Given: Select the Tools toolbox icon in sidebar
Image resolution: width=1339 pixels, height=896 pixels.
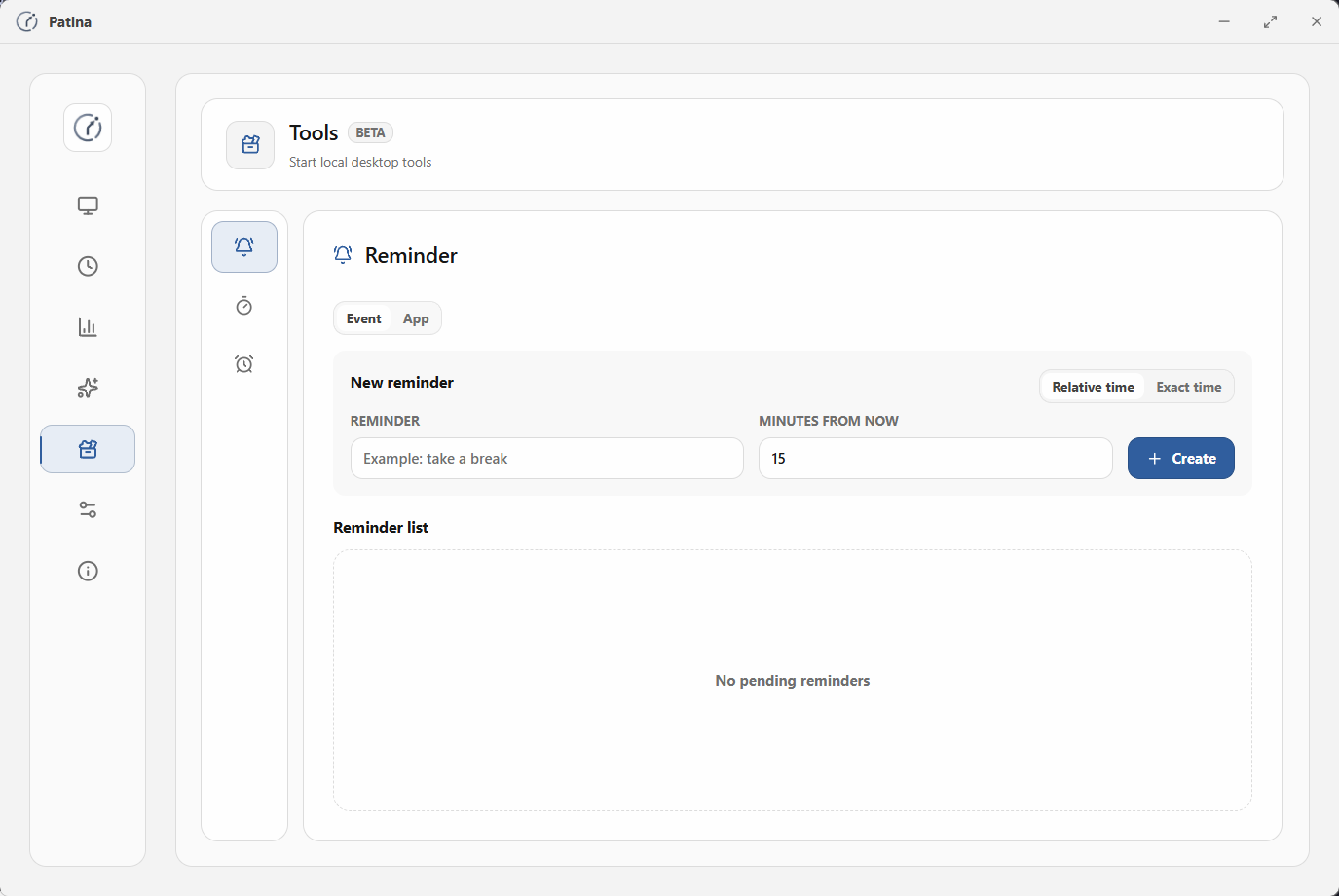Looking at the screenshot, I should 88,449.
